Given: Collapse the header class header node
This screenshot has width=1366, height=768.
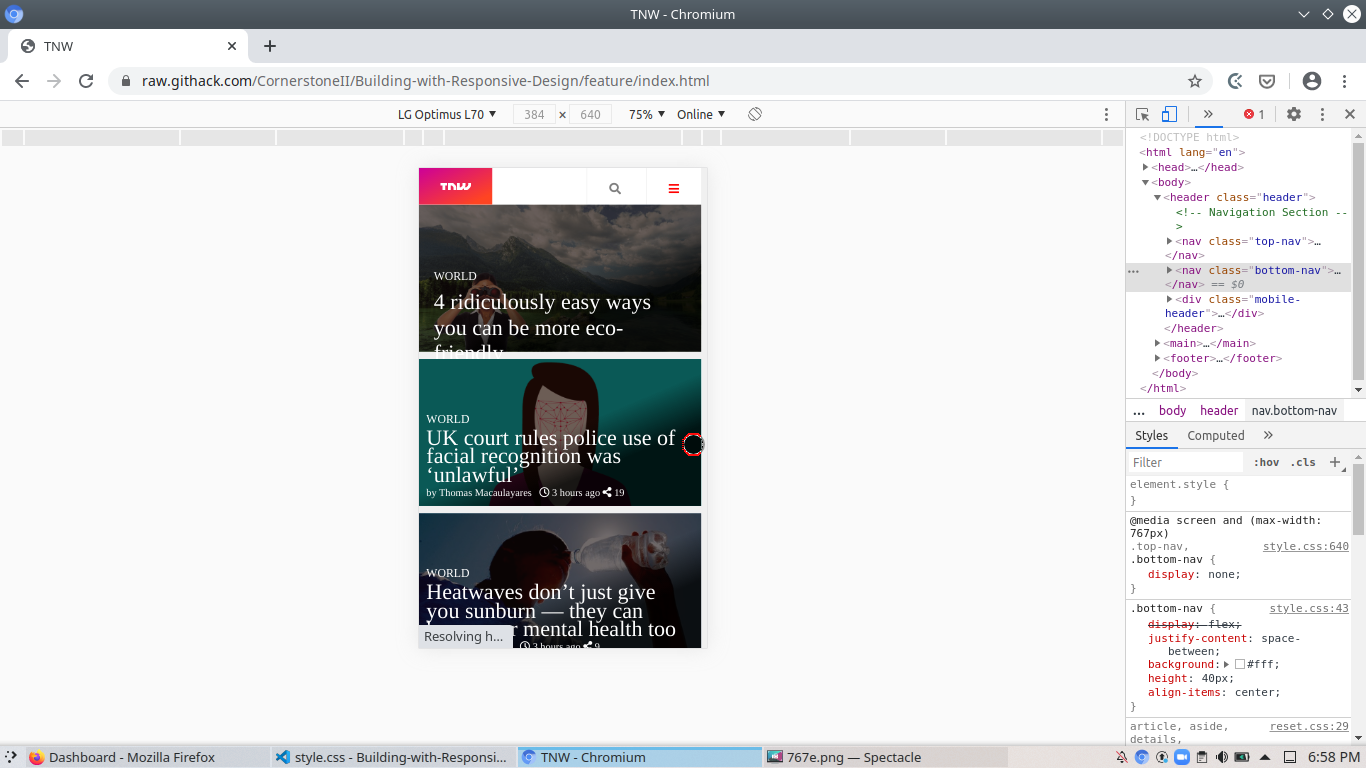Looking at the screenshot, I should point(1157,197).
